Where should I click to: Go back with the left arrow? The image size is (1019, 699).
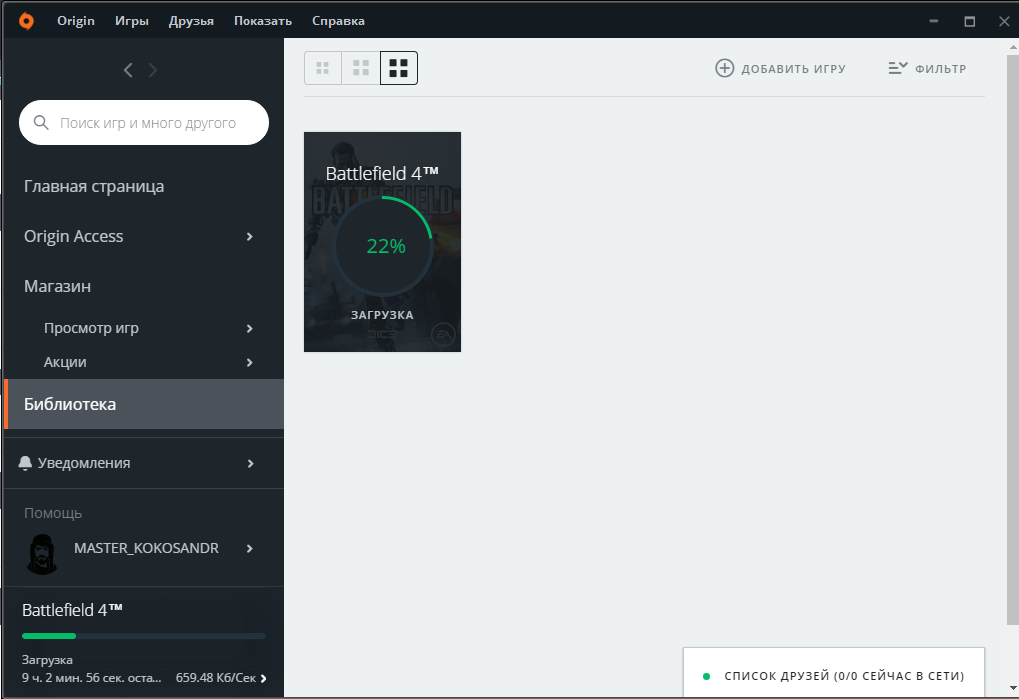(128, 70)
